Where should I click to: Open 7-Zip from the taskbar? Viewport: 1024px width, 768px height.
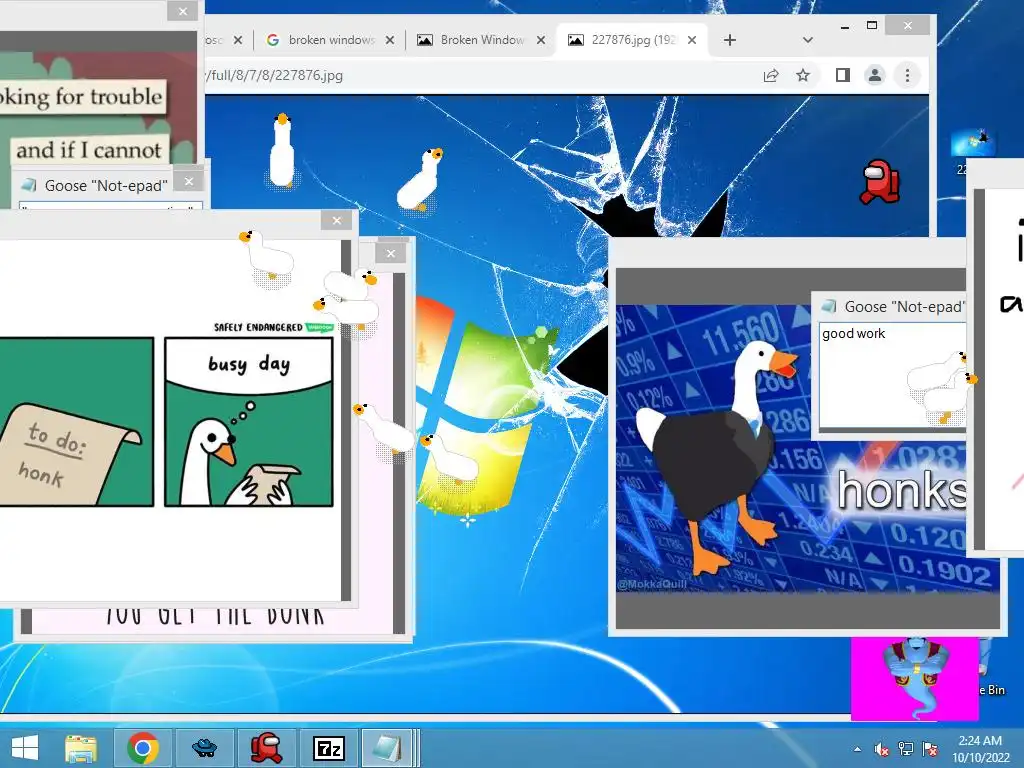click(x=328, y=748)
